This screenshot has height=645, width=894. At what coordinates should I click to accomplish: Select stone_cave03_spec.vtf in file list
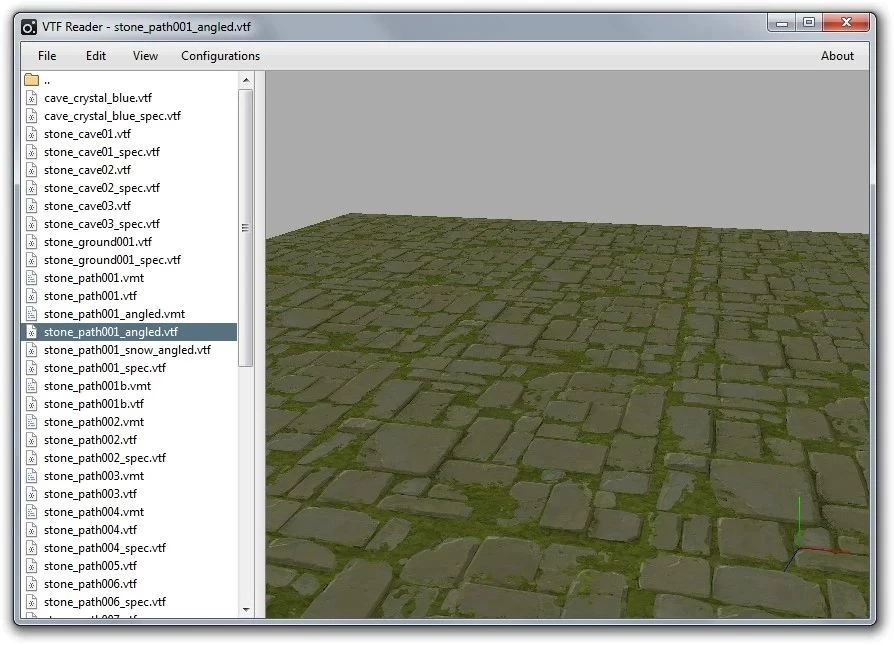point(102,224)
